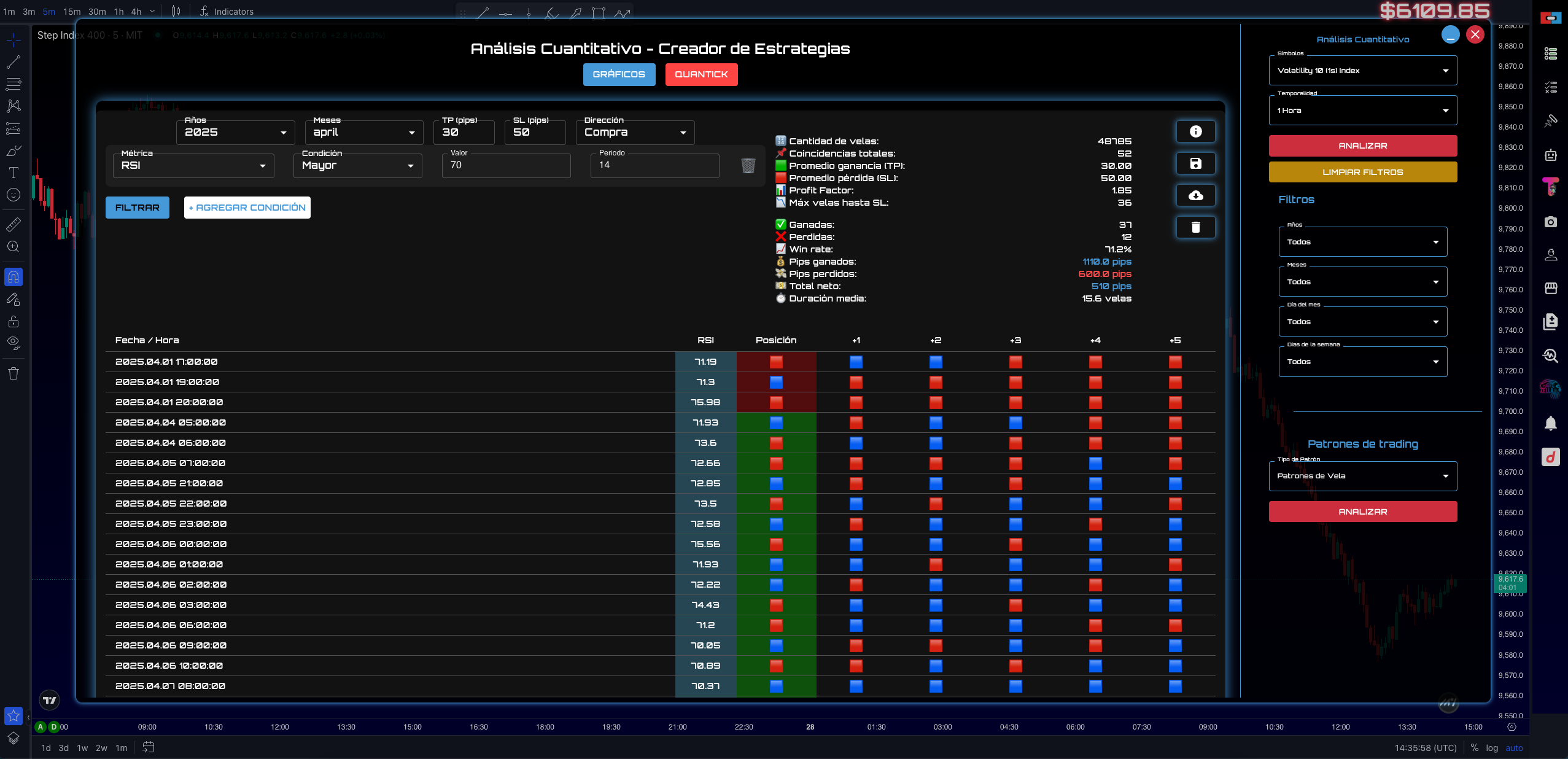Click the Periodo input field showing 14
Screen dimensions: 1568x759
(x=655, y=165)
